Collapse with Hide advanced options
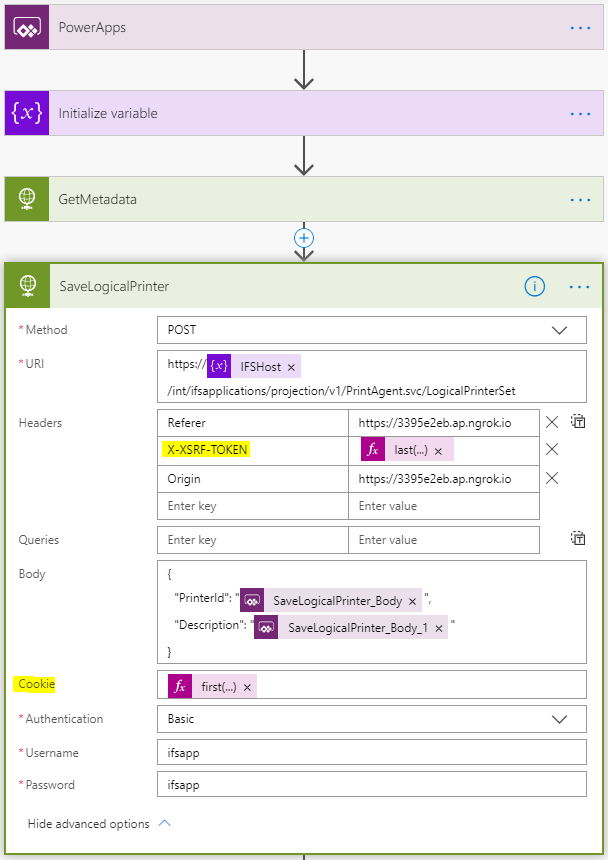 click(x=99, y=824)
